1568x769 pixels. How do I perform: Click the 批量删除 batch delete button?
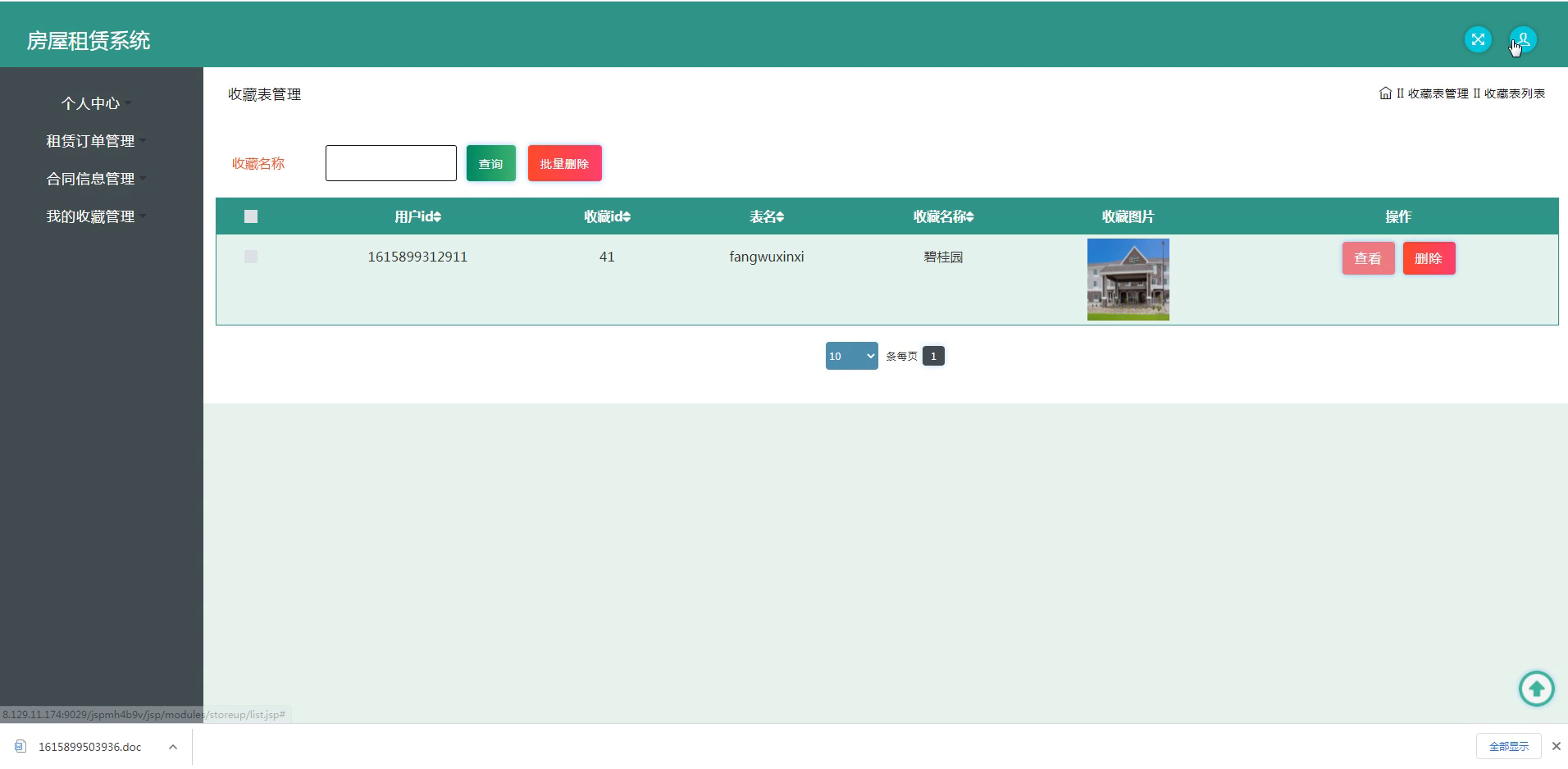(564, 163)
